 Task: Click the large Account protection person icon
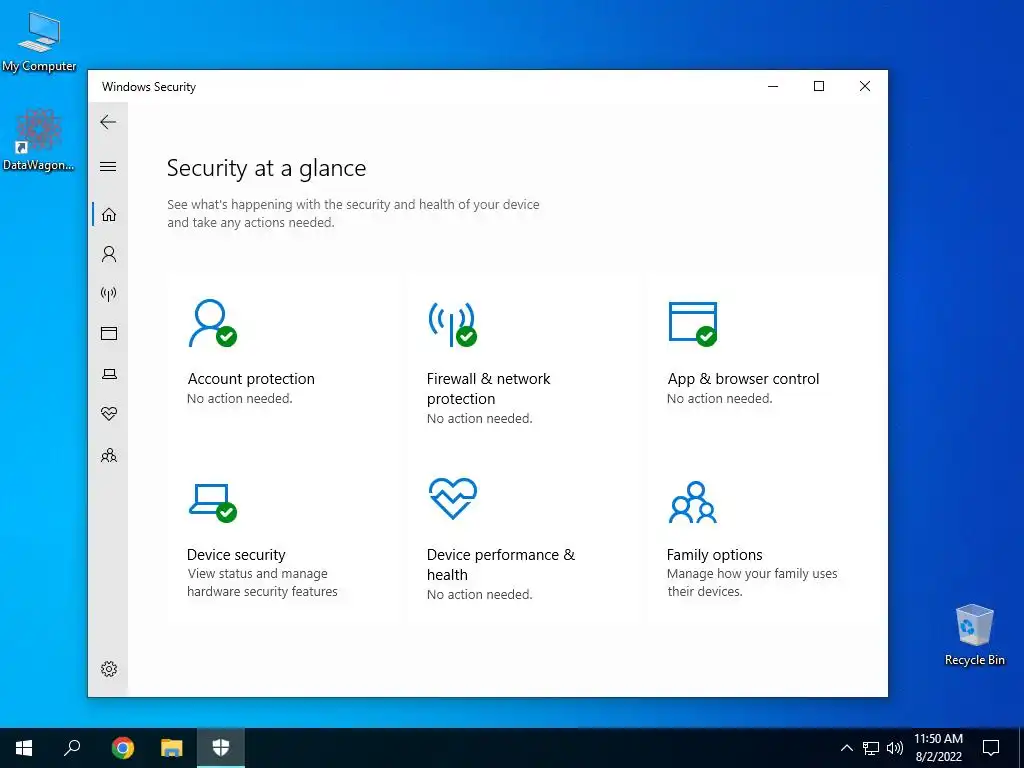click(x=212, y=323)
